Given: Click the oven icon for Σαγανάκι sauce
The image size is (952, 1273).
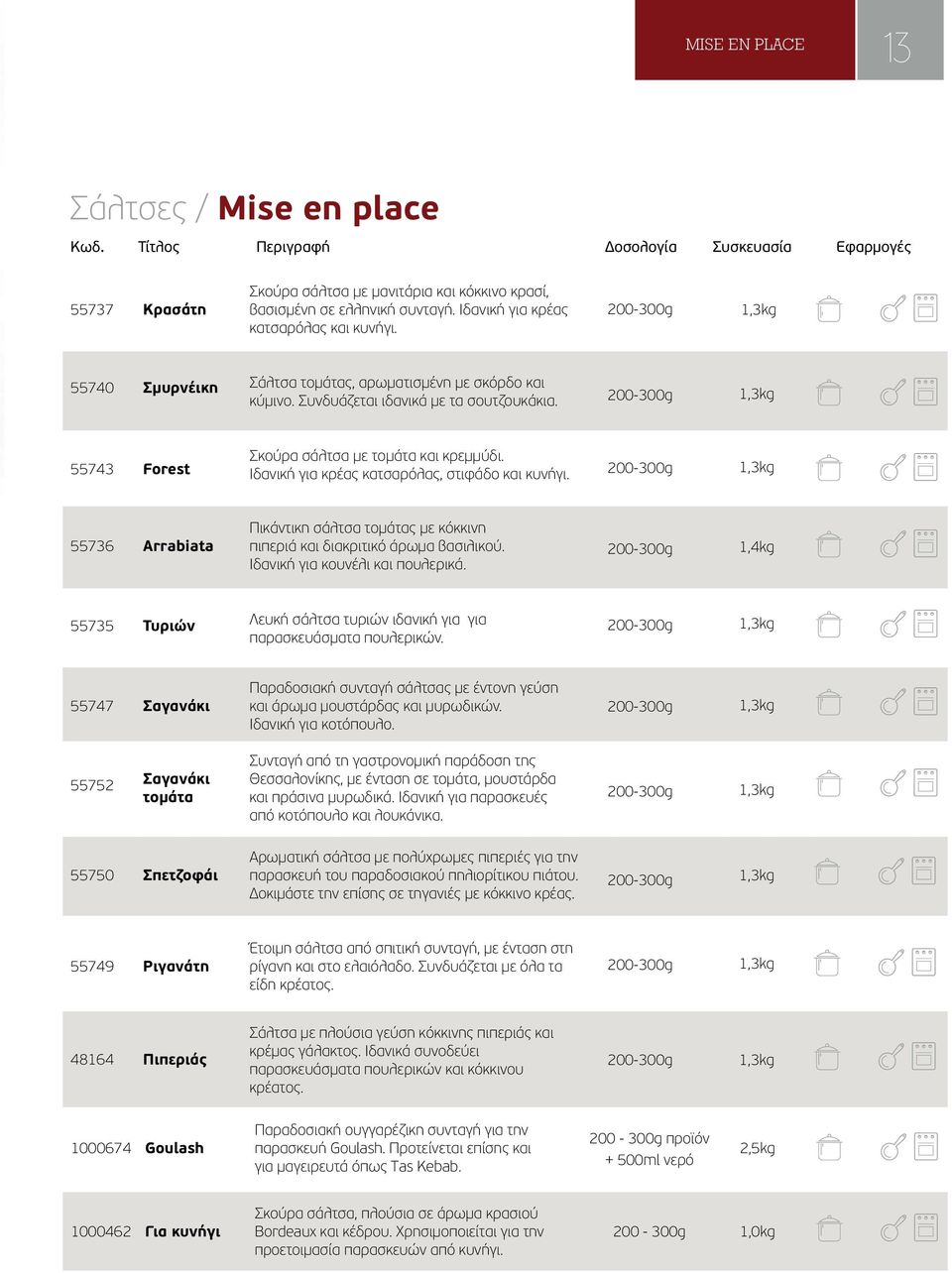Looking at the screenshot, I should (x=925, y=702).
